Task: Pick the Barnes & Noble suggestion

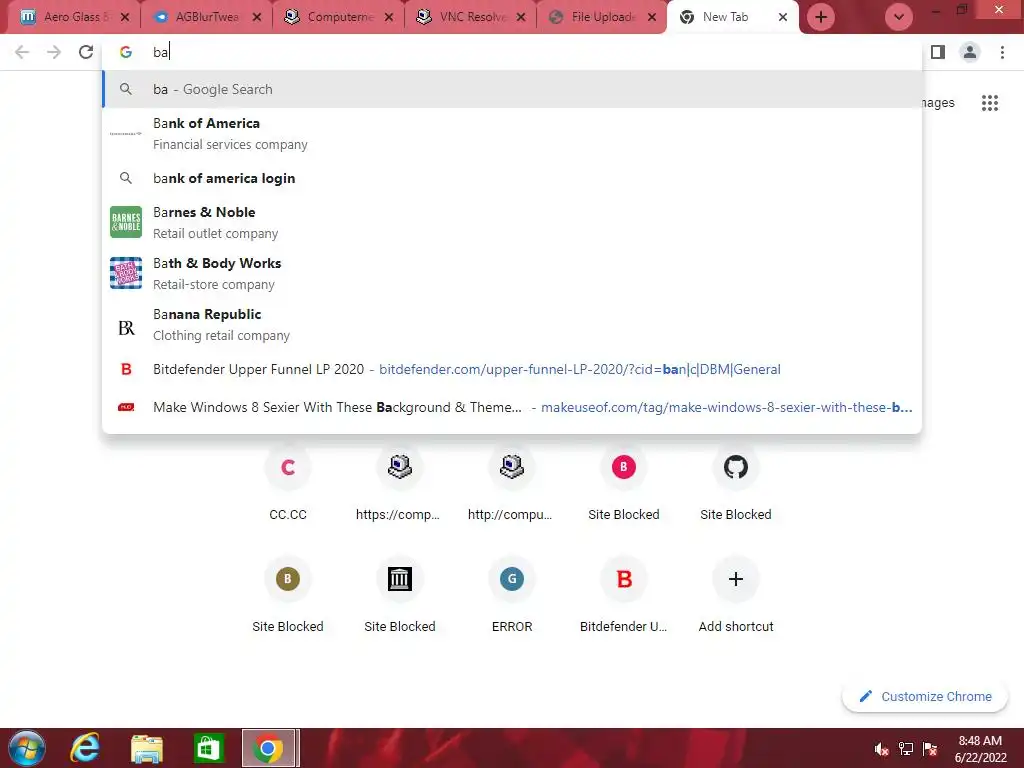Action: pos(512,222)
